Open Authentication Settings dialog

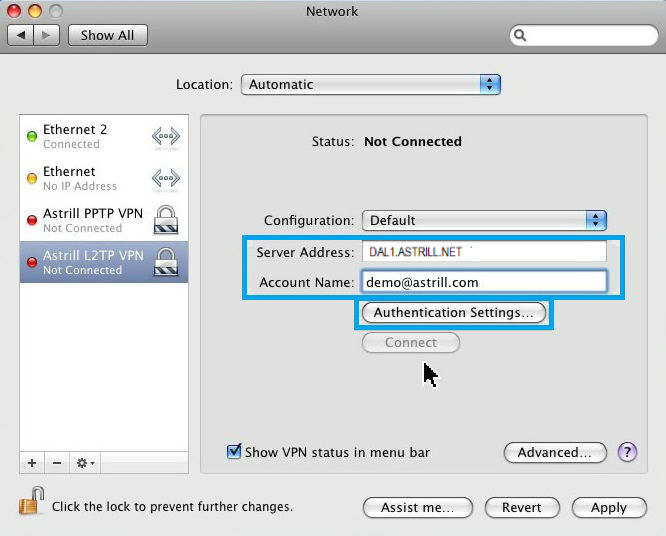pos(454,313)
